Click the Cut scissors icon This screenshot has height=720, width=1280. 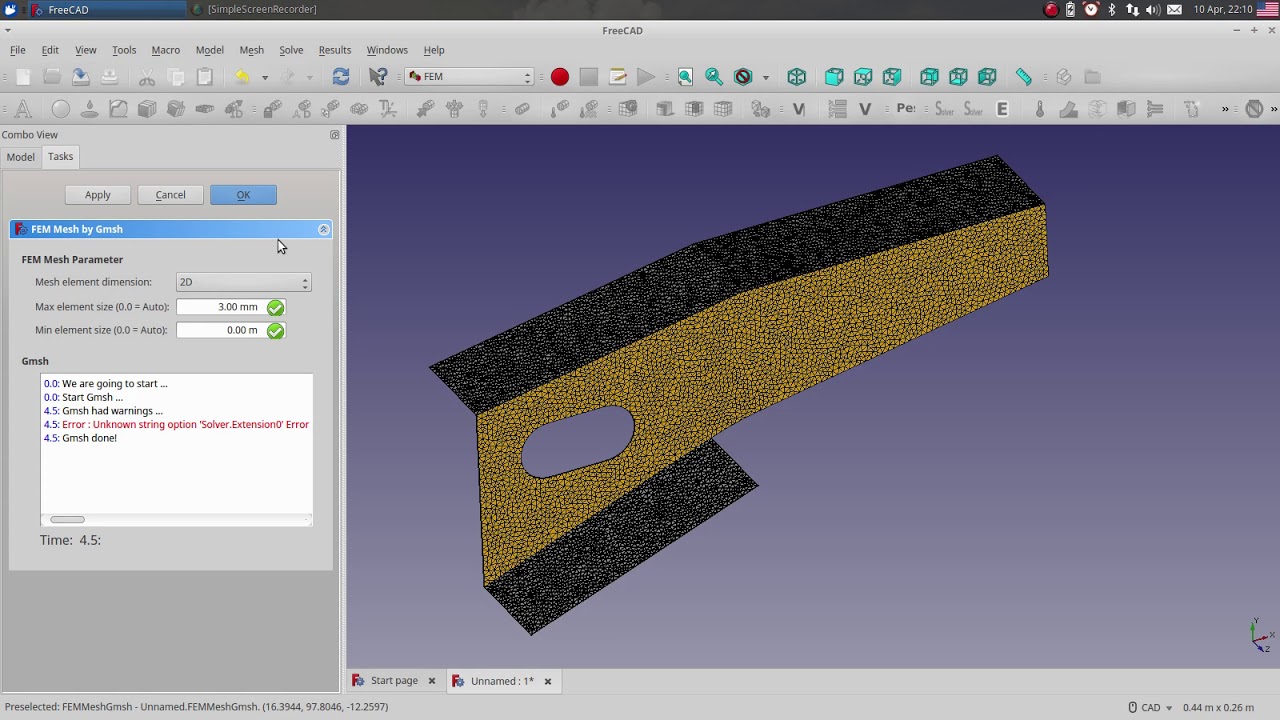tap(147, 77)
